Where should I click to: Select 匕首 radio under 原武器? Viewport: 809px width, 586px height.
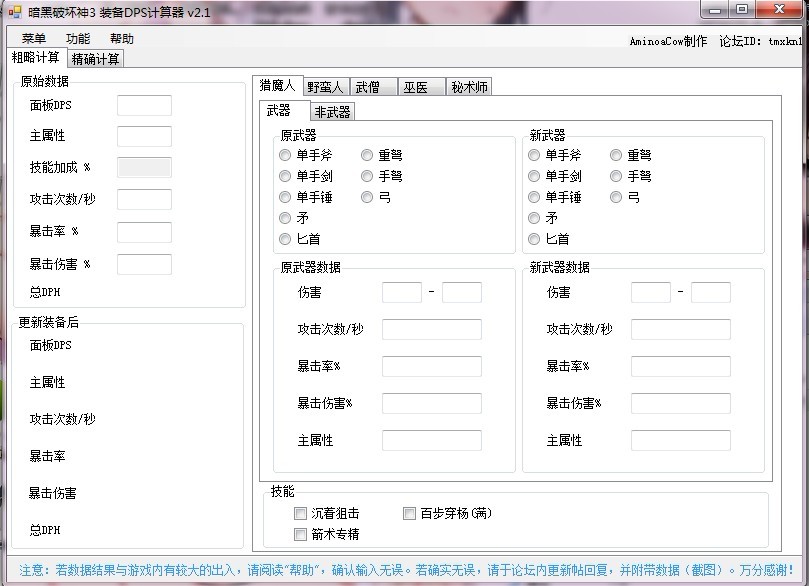[x=286, y=239]
